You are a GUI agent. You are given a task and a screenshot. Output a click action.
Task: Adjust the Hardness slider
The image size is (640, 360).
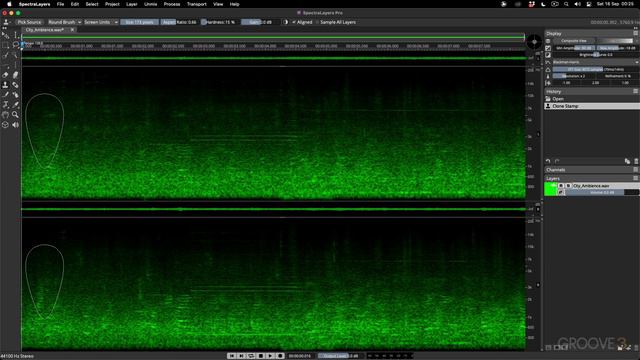[x=219, y=22]
